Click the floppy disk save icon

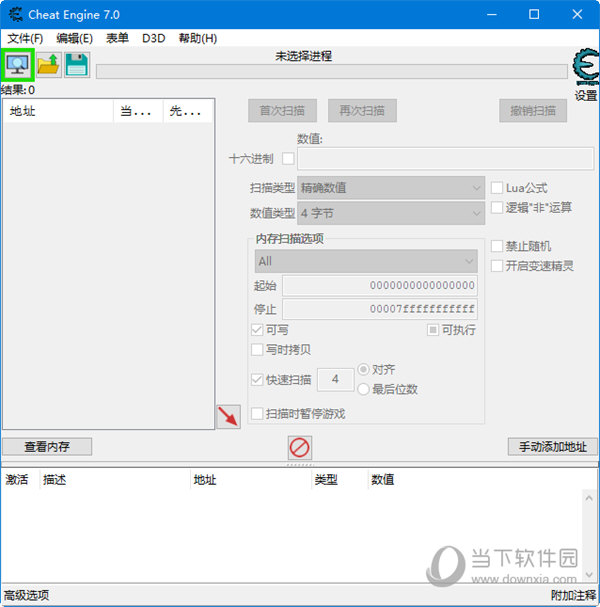77,65
